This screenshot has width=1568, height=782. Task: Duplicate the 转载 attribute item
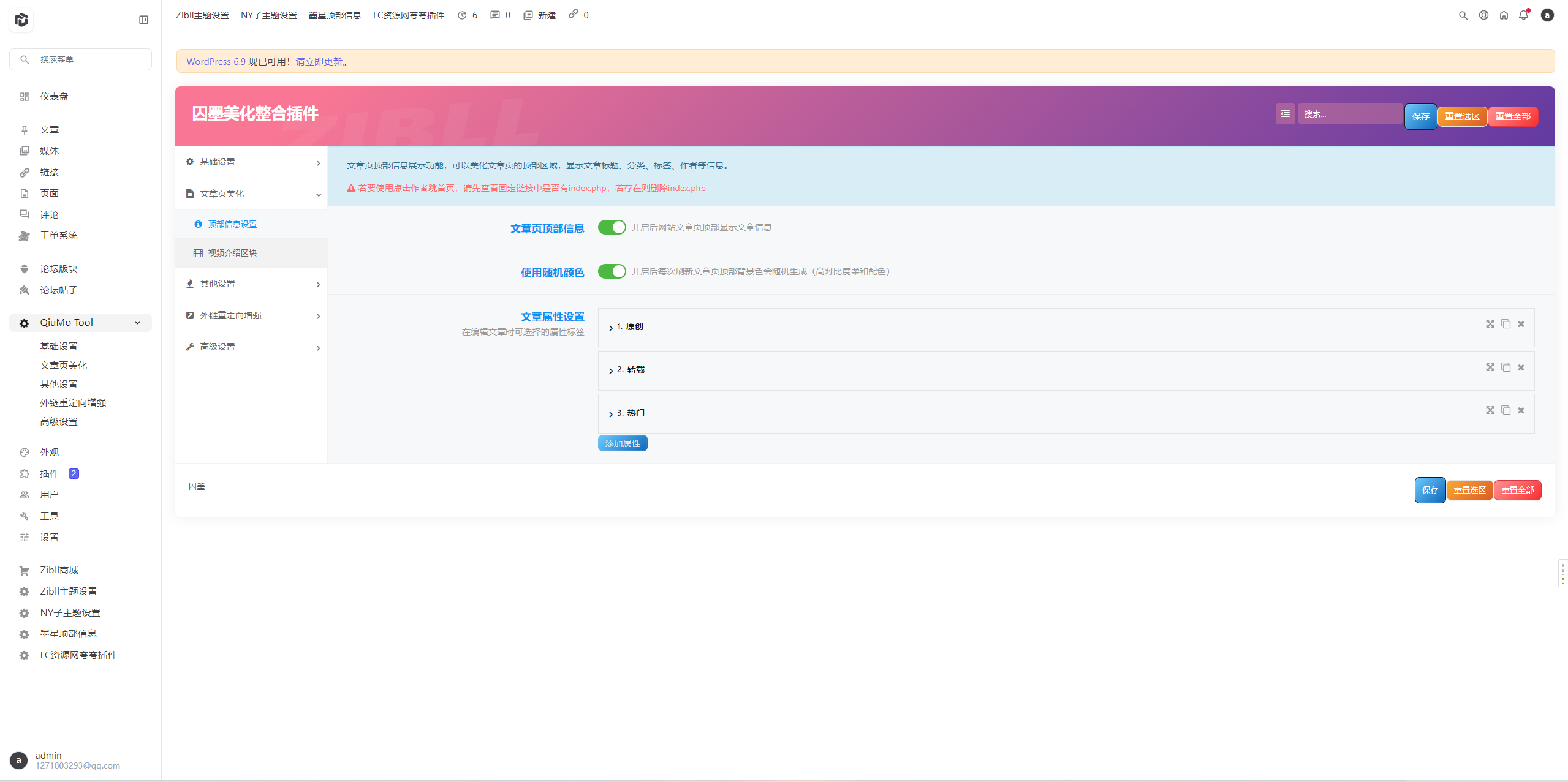pyautogui.click(x=1506, y=367)
